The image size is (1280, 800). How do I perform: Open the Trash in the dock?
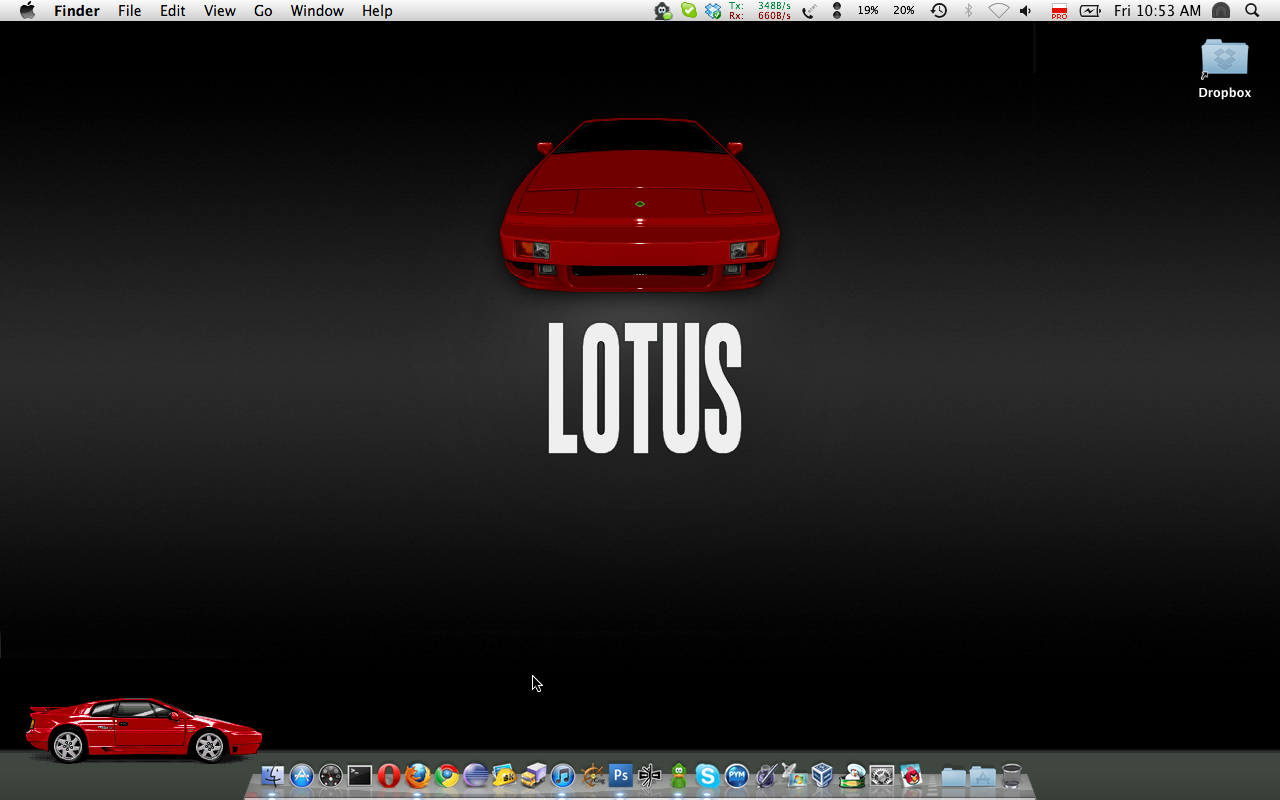pyautogui.click(x=1012, y=776)
